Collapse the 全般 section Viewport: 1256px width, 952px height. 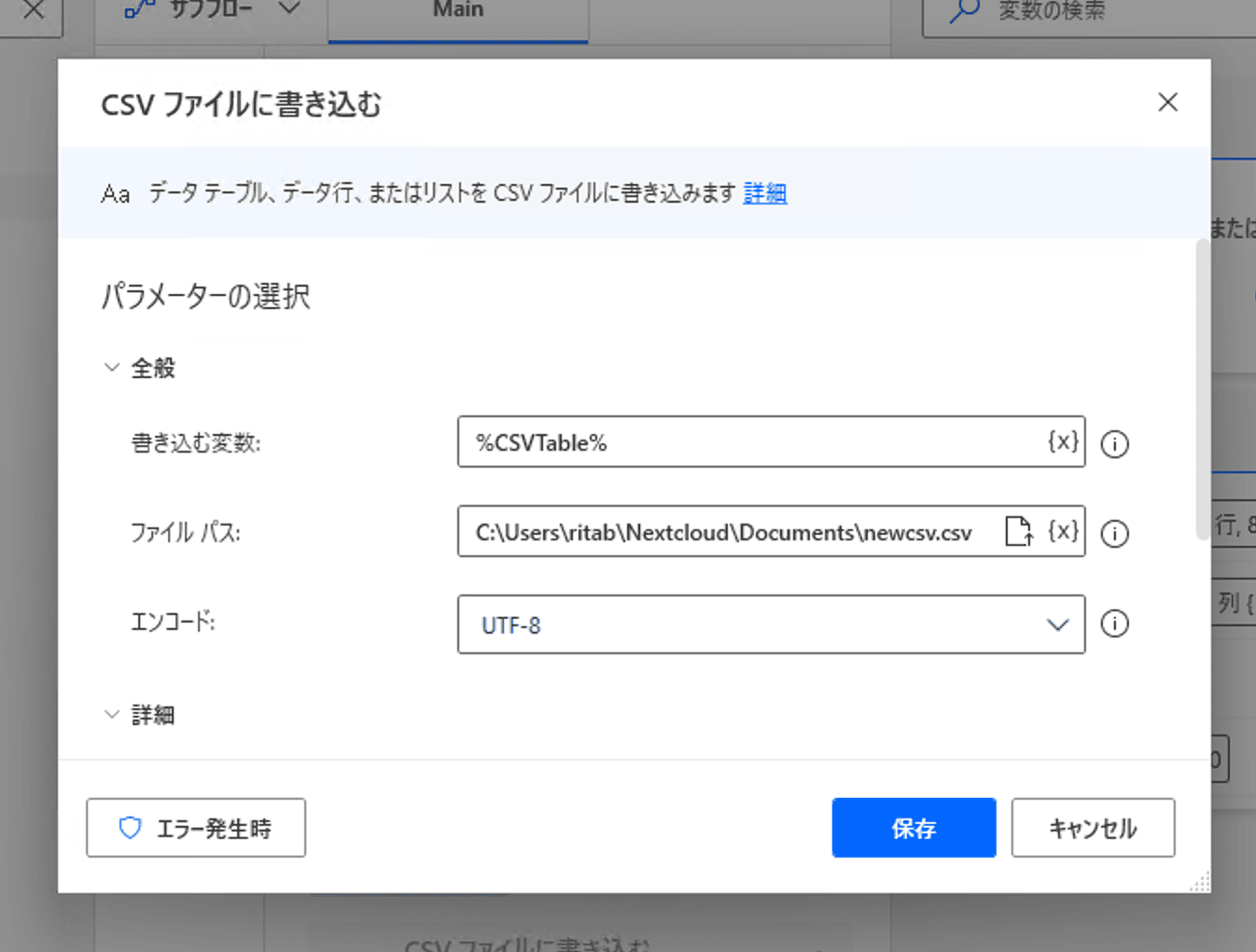112,368
